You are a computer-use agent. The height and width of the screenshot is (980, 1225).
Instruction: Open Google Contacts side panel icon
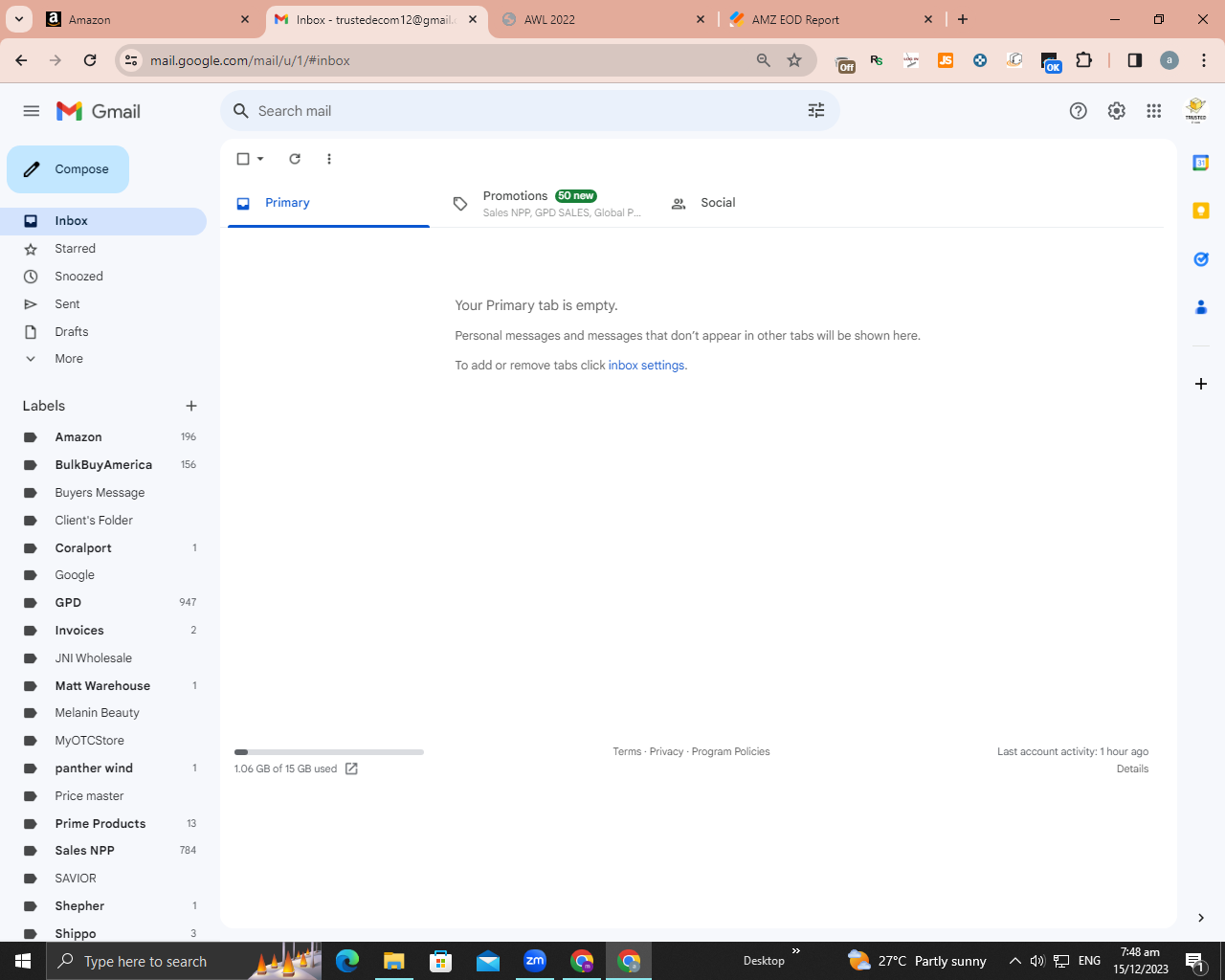click(x=1201, y=307)
